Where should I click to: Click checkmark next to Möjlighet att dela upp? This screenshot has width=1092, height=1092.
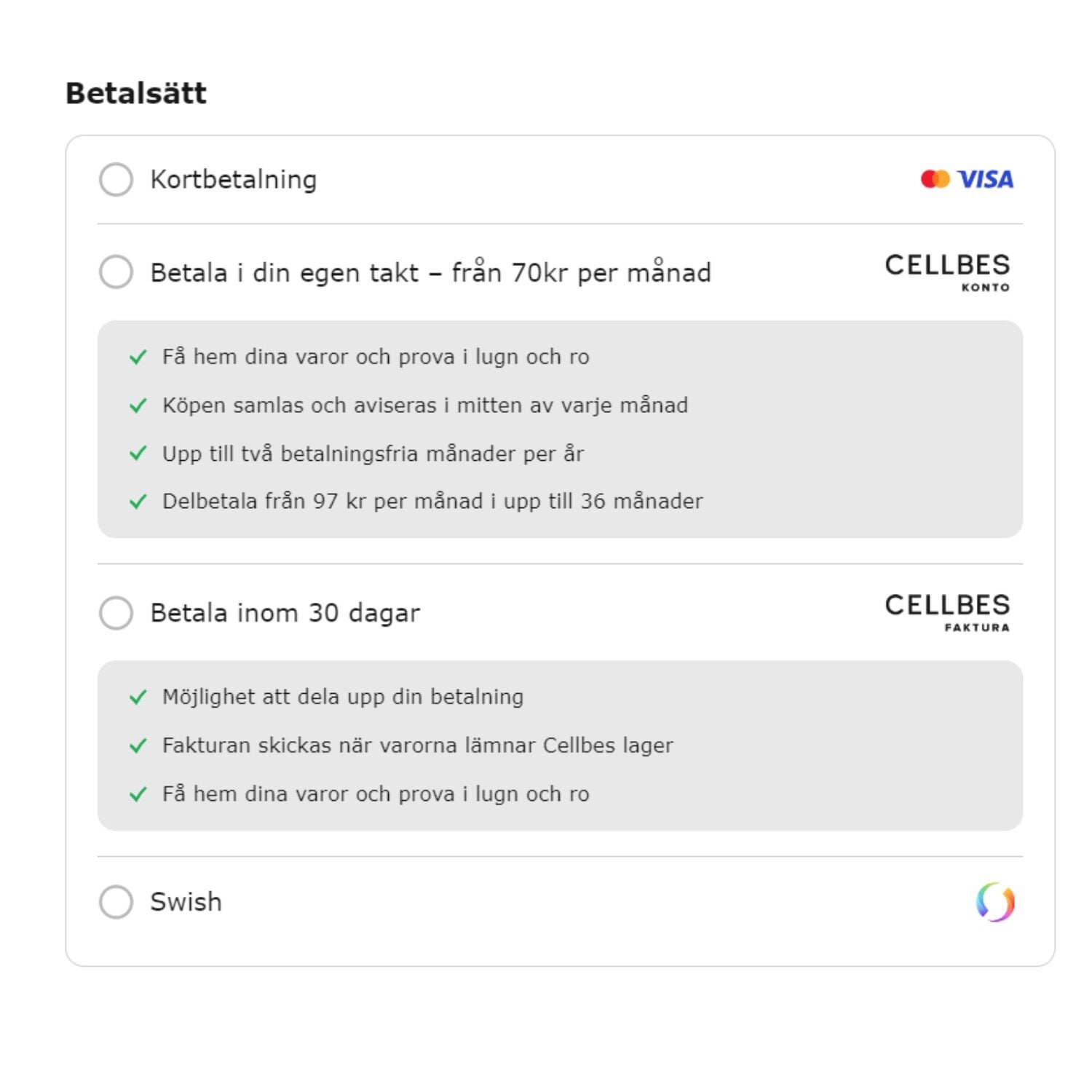pyautogui.click(x=138, y=697)
